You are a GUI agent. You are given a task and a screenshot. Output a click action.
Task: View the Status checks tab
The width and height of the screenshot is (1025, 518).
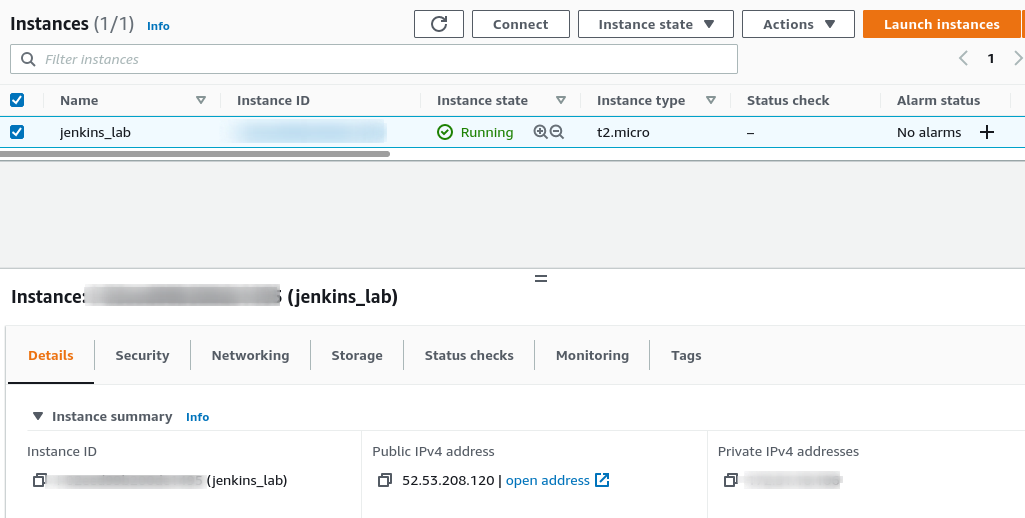(x=469, y=356)
